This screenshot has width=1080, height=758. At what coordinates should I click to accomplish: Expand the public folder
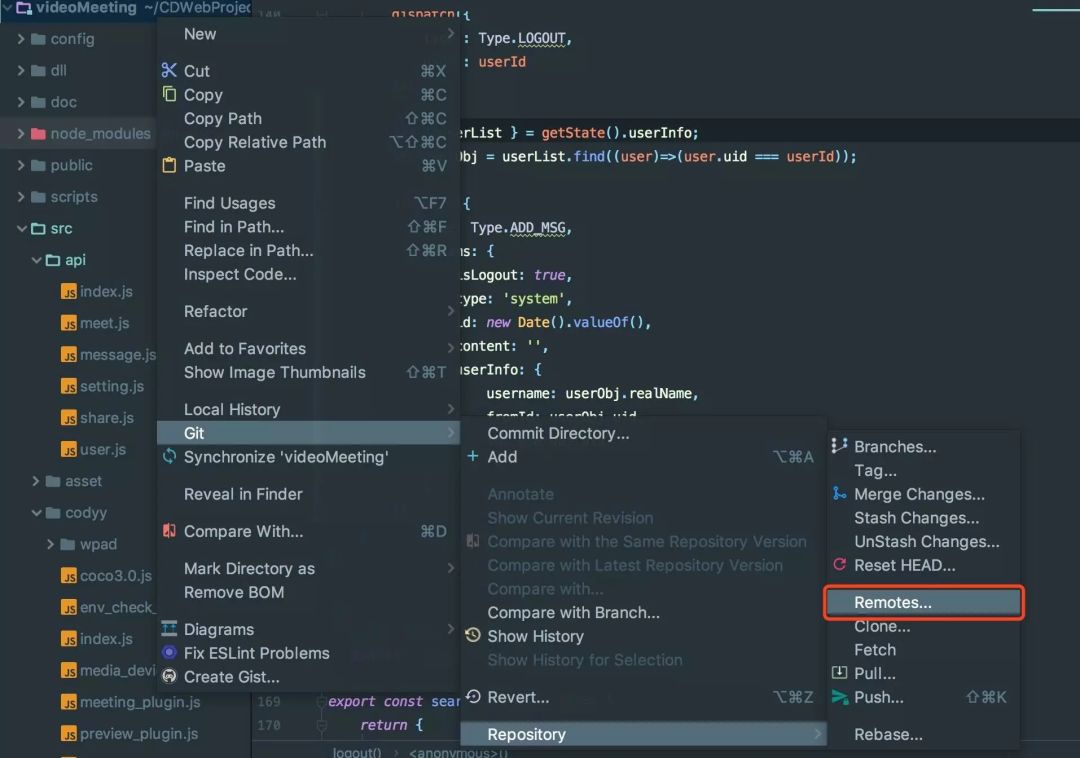(21, 165)
